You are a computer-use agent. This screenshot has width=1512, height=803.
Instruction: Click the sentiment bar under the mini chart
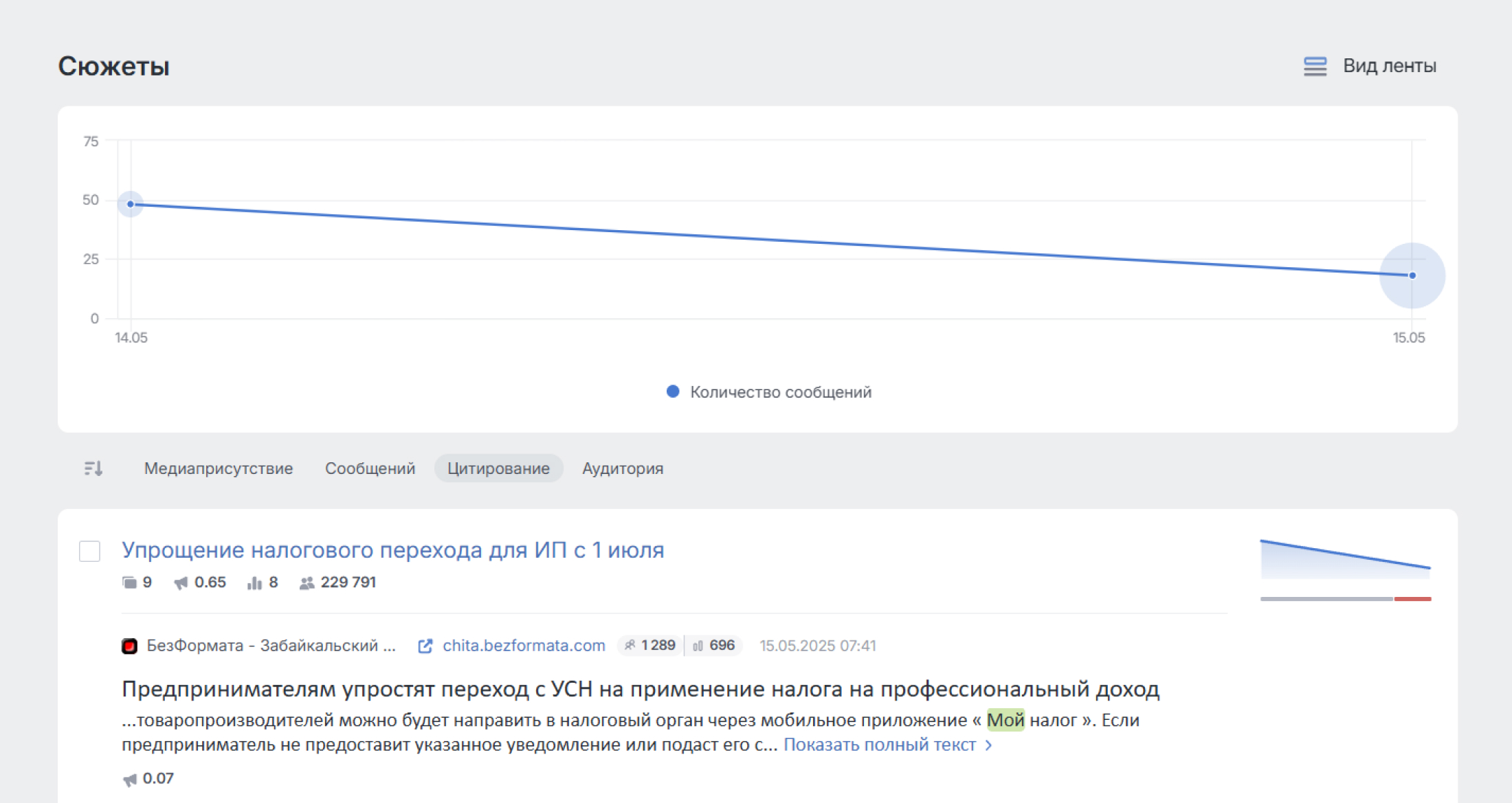point(1345,599)
